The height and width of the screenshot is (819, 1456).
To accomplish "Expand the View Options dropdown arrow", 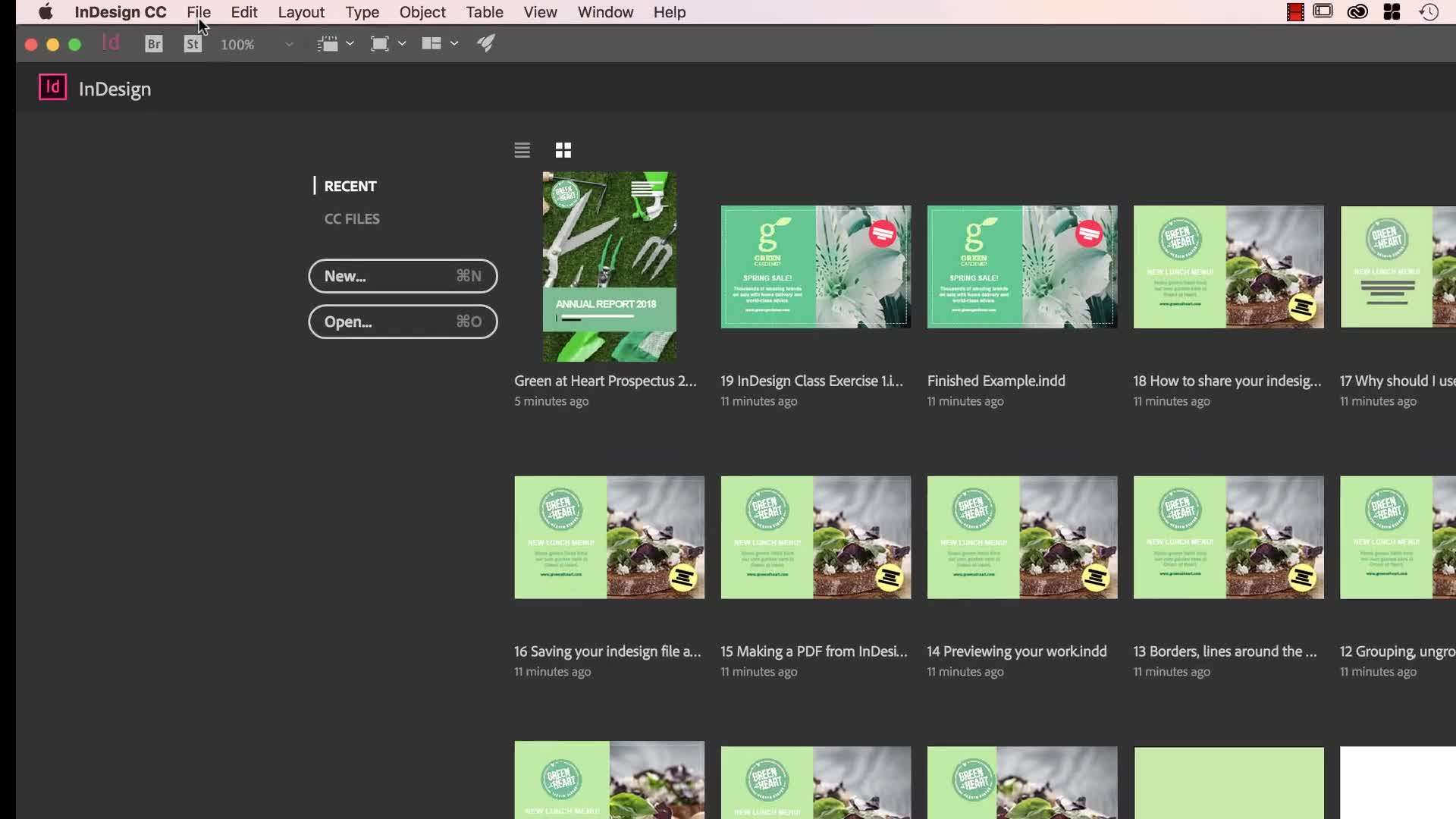I will [350, 44].
